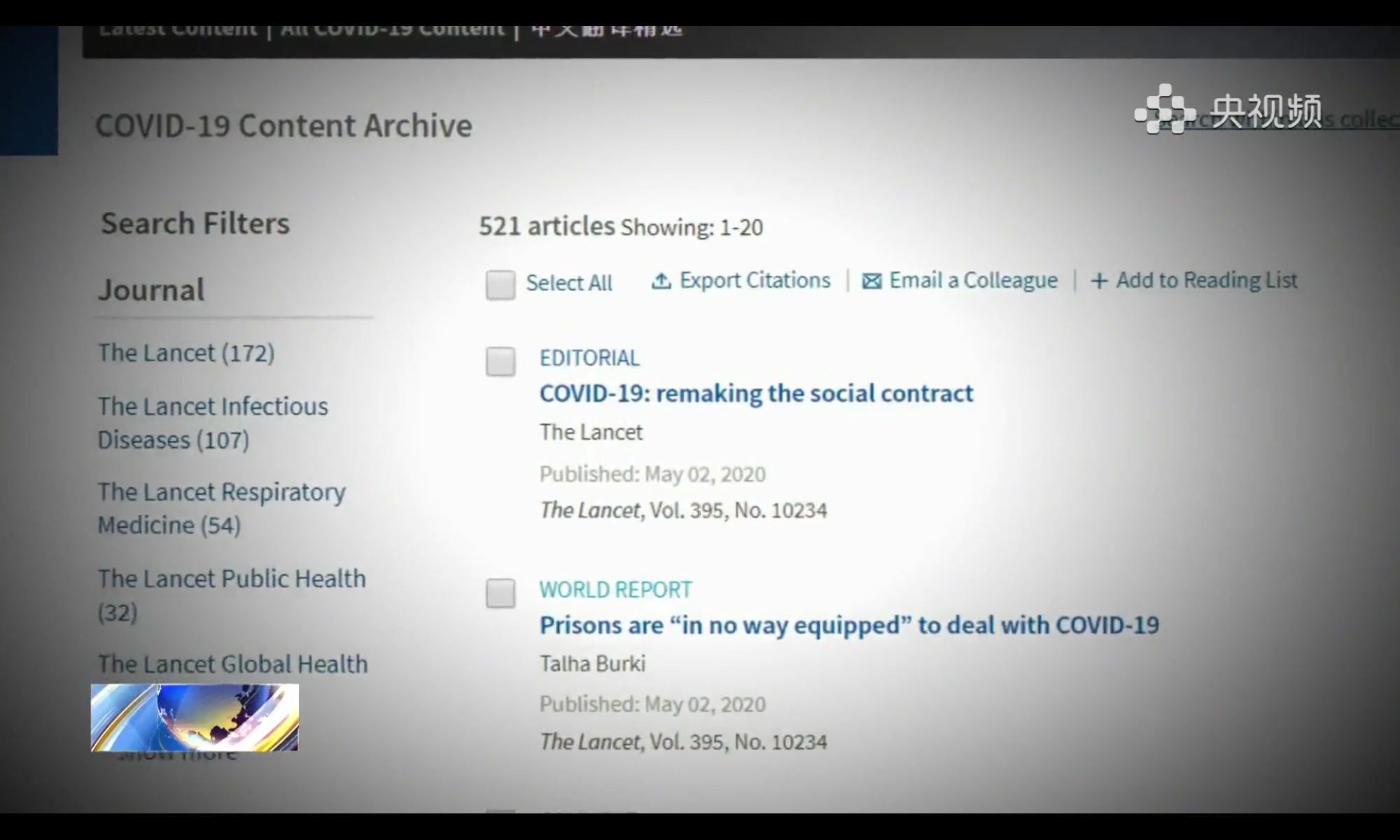Click the Journal filter heading

pyautogui.click(x=151, y=290)
